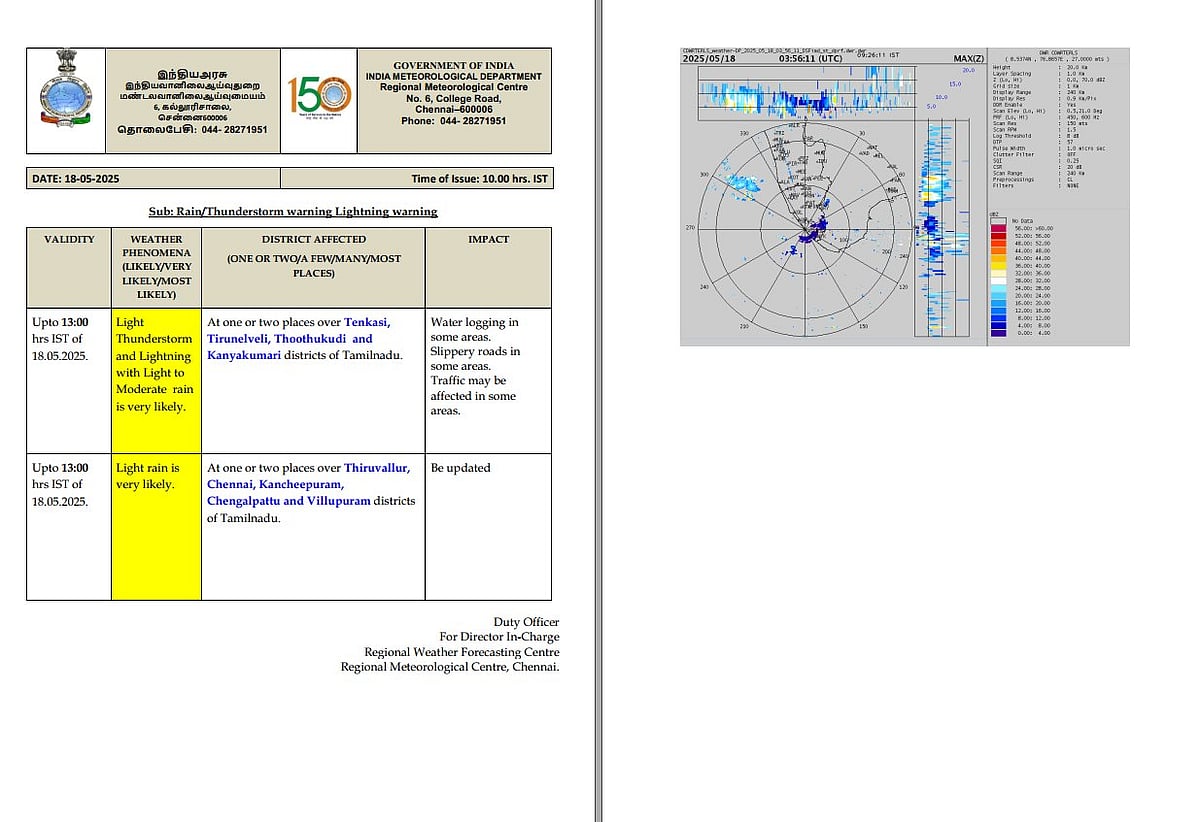Select the dark red 56.00 dBZ legend swatch

pyautogui.click(x=998, y=228)
